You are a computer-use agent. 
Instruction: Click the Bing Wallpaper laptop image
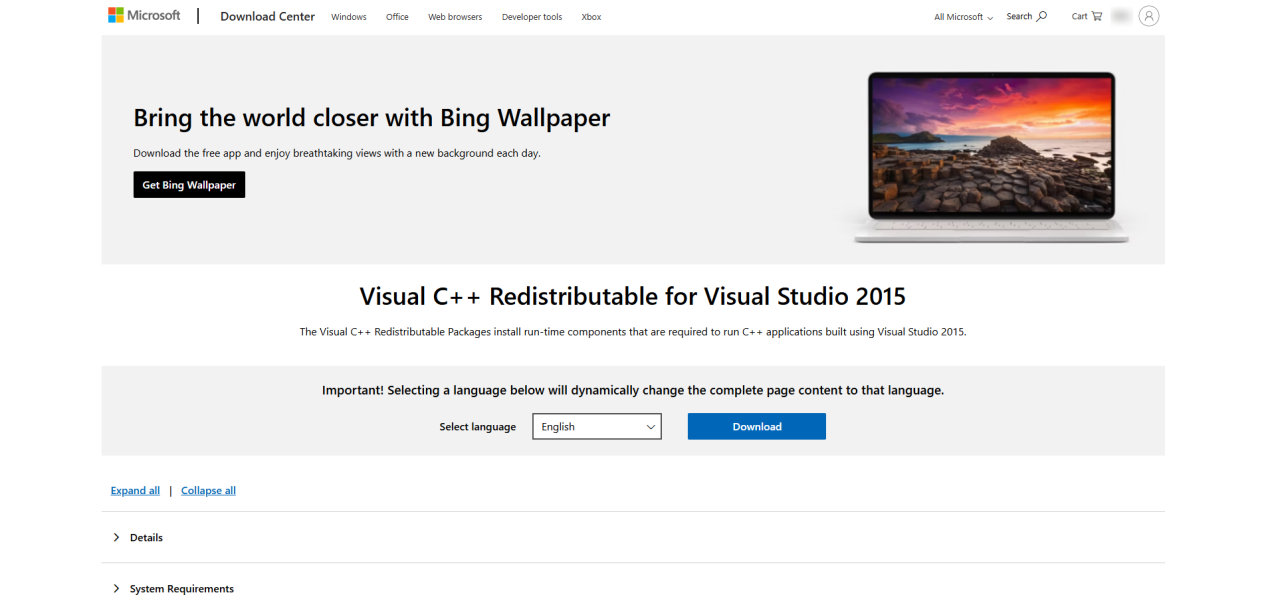tap(990, 155)
